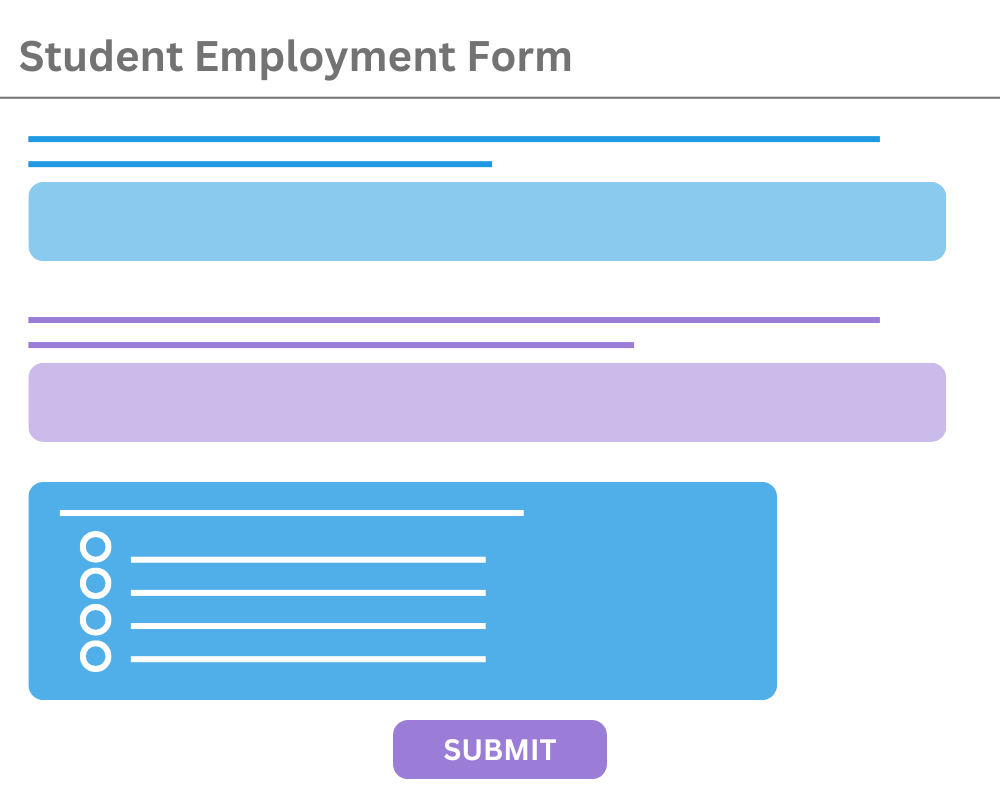Click the white heading line in radio panel
The image size is (1000, 800).
click(x=292, y=513)
